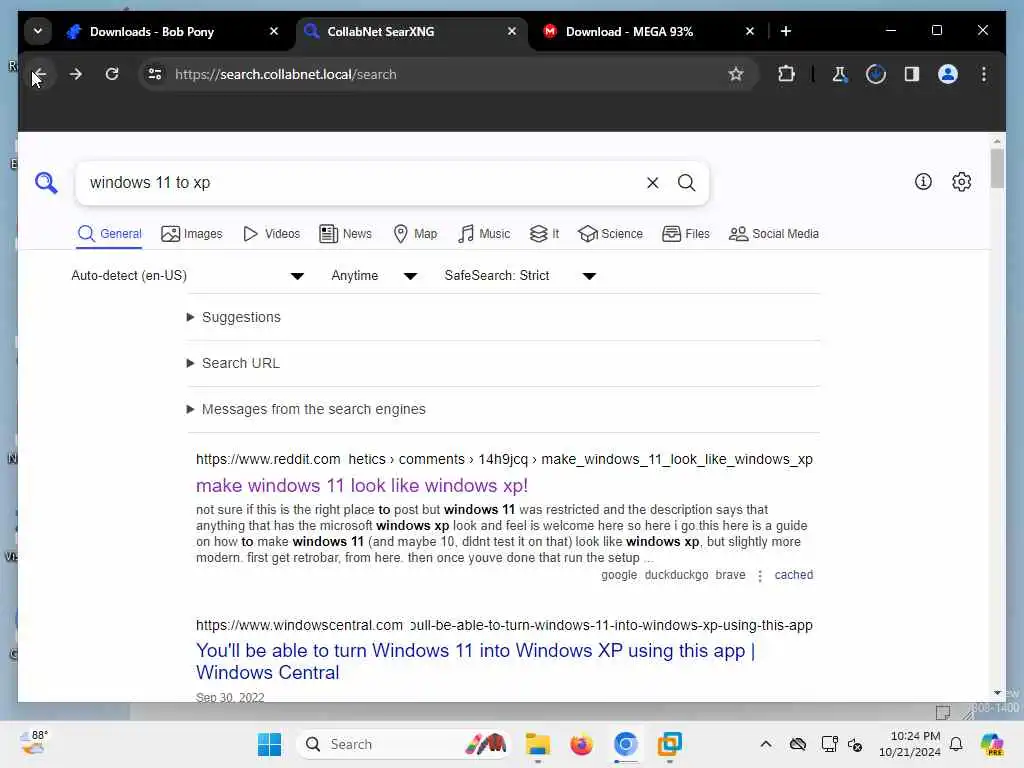1024x768 pixels.
Task: Close the CollabNet SearXNG tab
Action: (x=512, y=31)
